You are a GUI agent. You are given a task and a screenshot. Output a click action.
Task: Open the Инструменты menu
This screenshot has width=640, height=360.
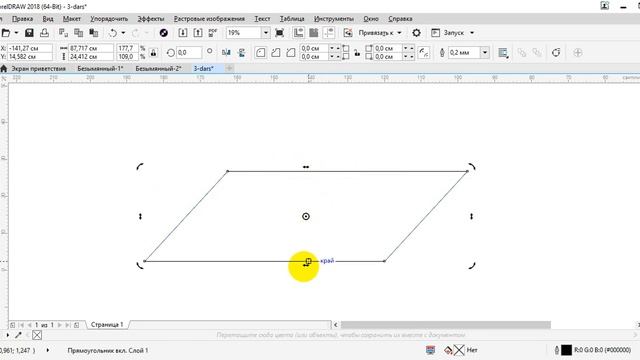pyautogui.click(x=333, y=19)
